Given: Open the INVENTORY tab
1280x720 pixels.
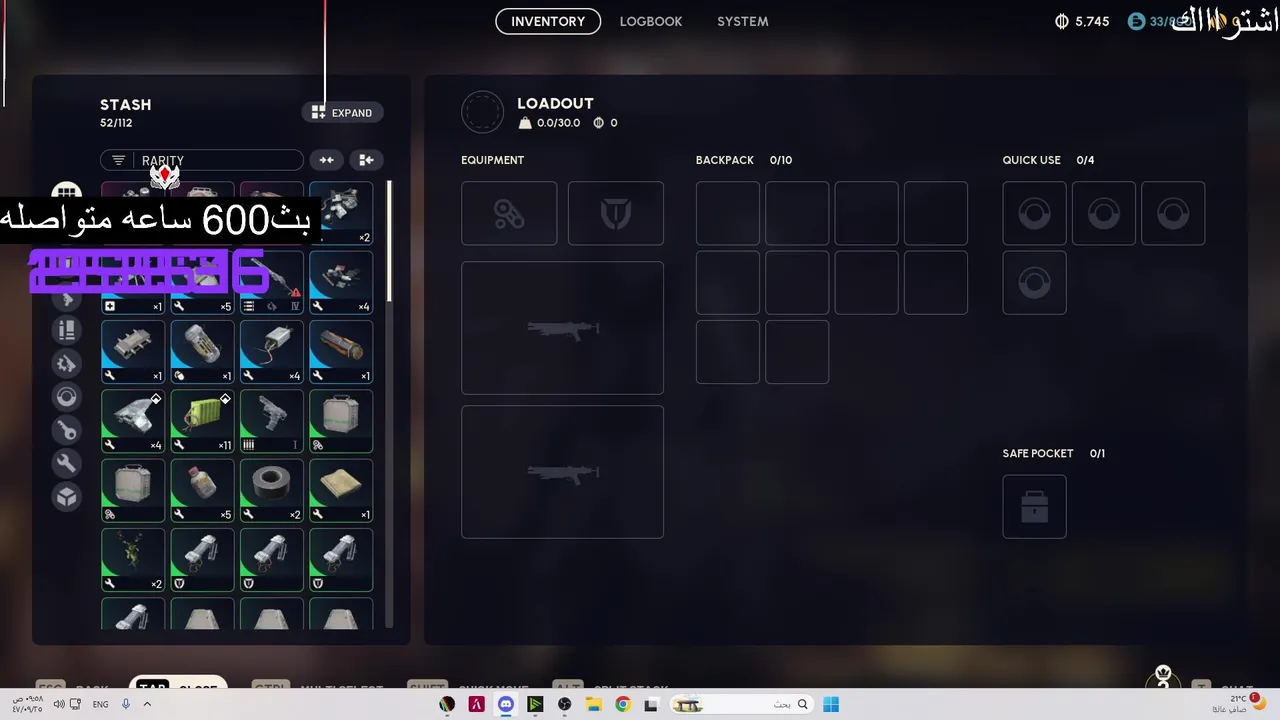Looking at the screenshot, I should [548, 21].
